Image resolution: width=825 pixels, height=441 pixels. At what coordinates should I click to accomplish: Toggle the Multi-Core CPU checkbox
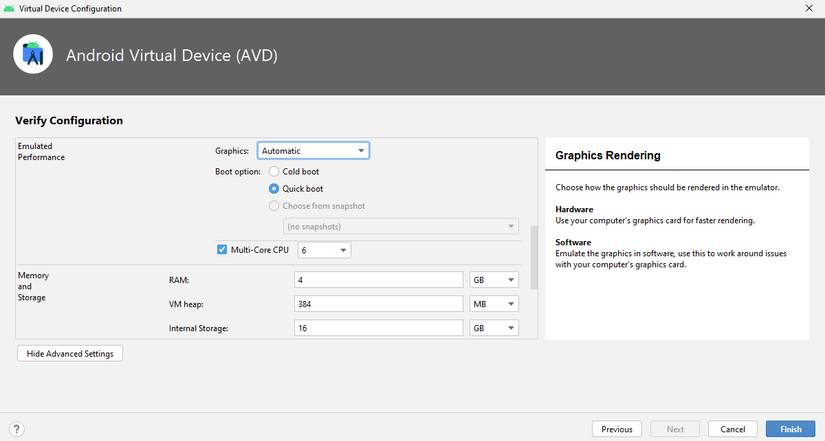tap(222, 249)
